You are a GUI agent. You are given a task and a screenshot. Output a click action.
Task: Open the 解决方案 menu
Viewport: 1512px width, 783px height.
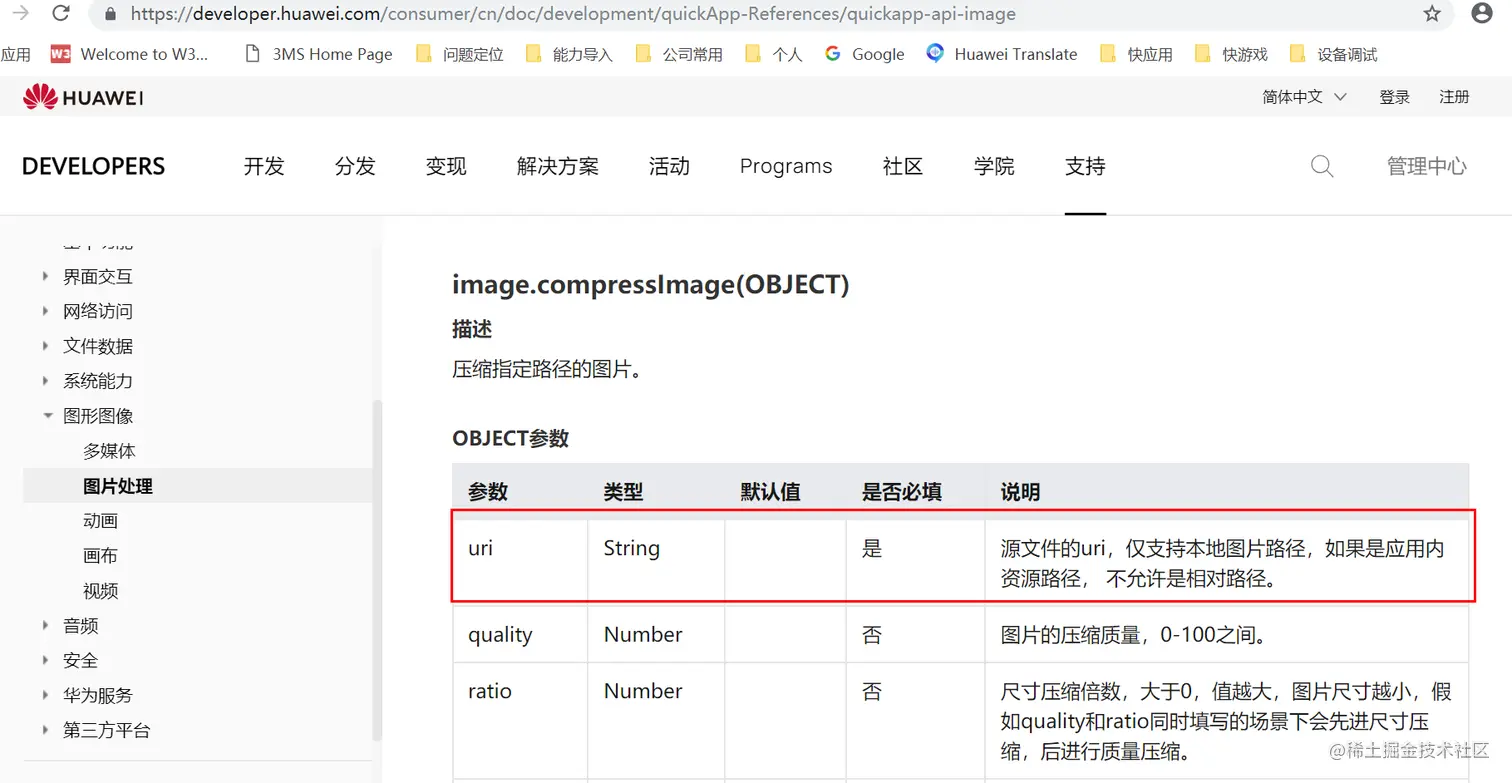tap(558, 166)
